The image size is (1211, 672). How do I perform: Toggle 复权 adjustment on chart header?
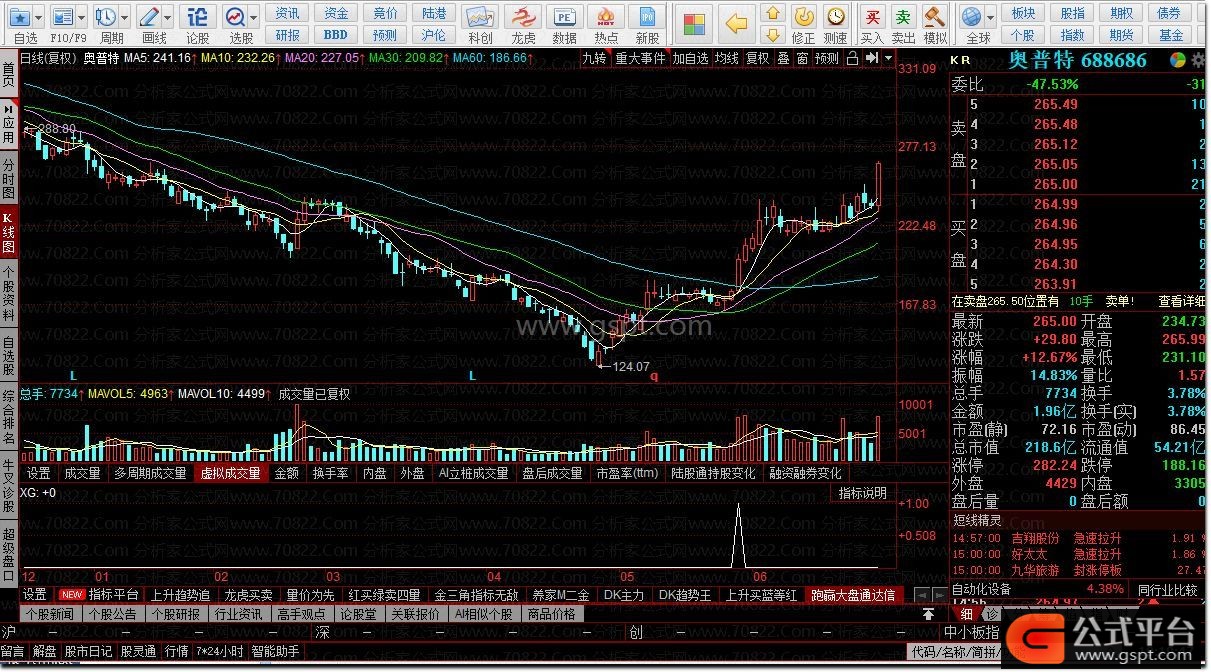(x=758, y=58)
